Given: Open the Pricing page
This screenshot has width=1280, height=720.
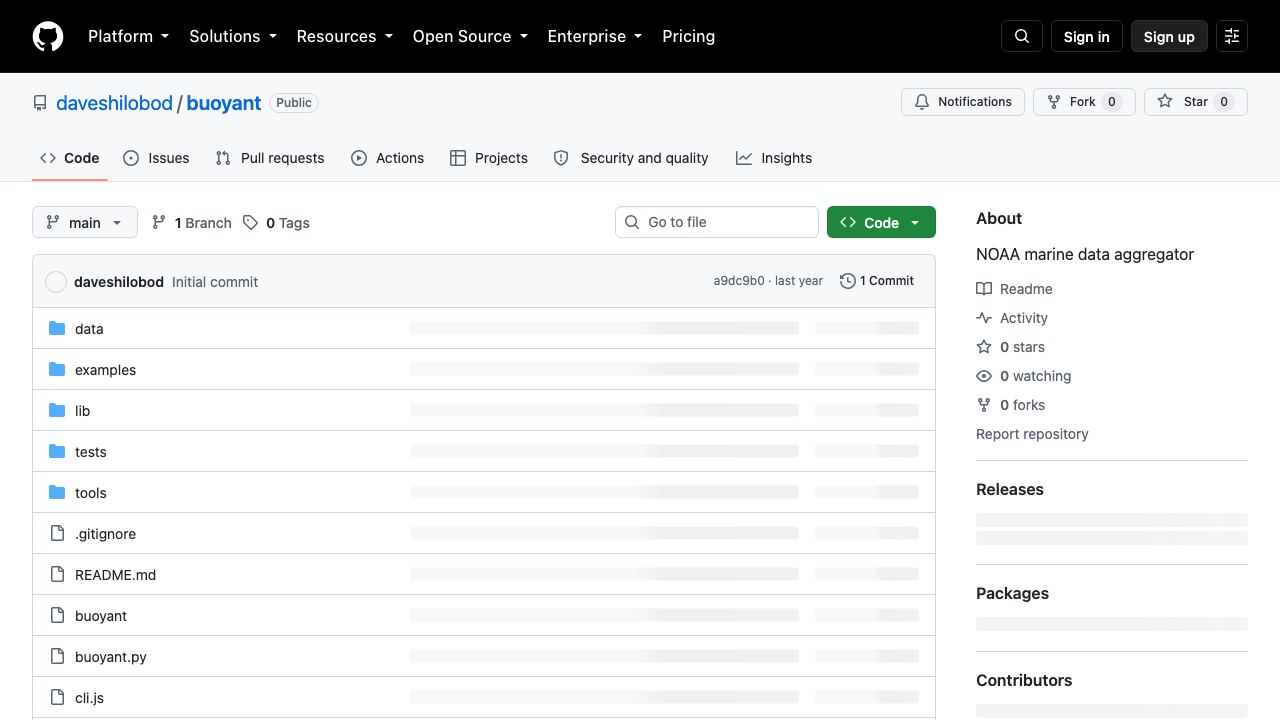Looking at the screenshot, I should coord(688,36).
